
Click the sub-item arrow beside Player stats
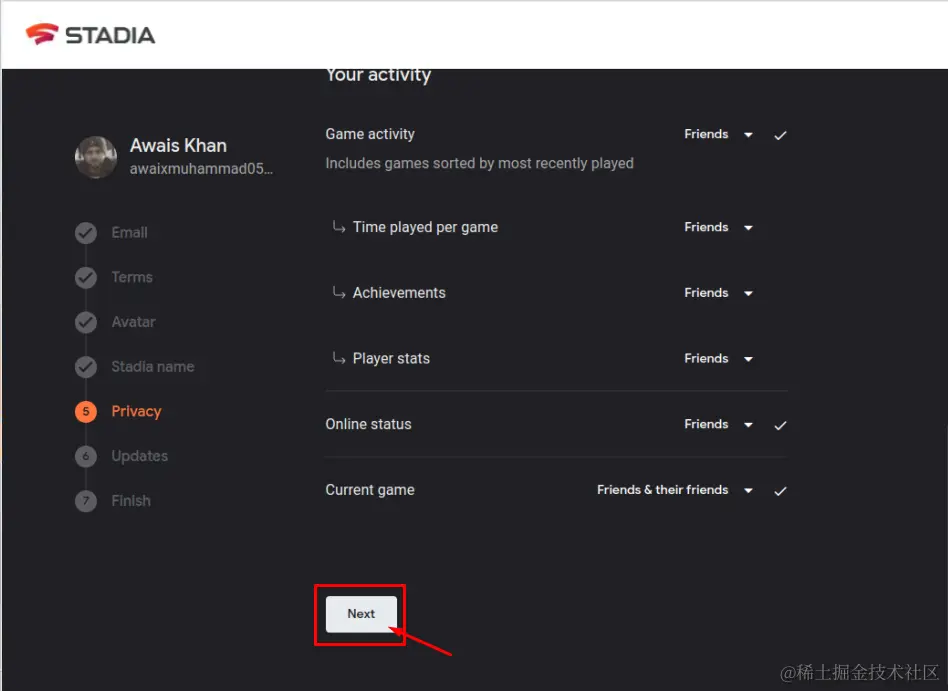click(x=339, y=358)
